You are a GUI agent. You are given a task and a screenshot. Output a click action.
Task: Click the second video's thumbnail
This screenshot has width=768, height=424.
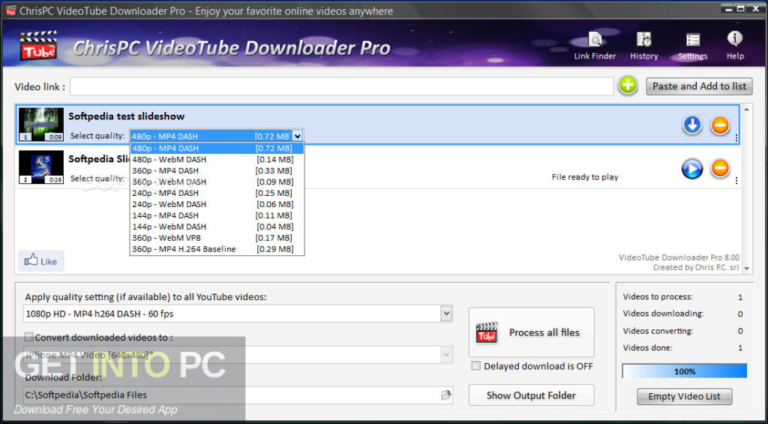(x=41, y=167)
